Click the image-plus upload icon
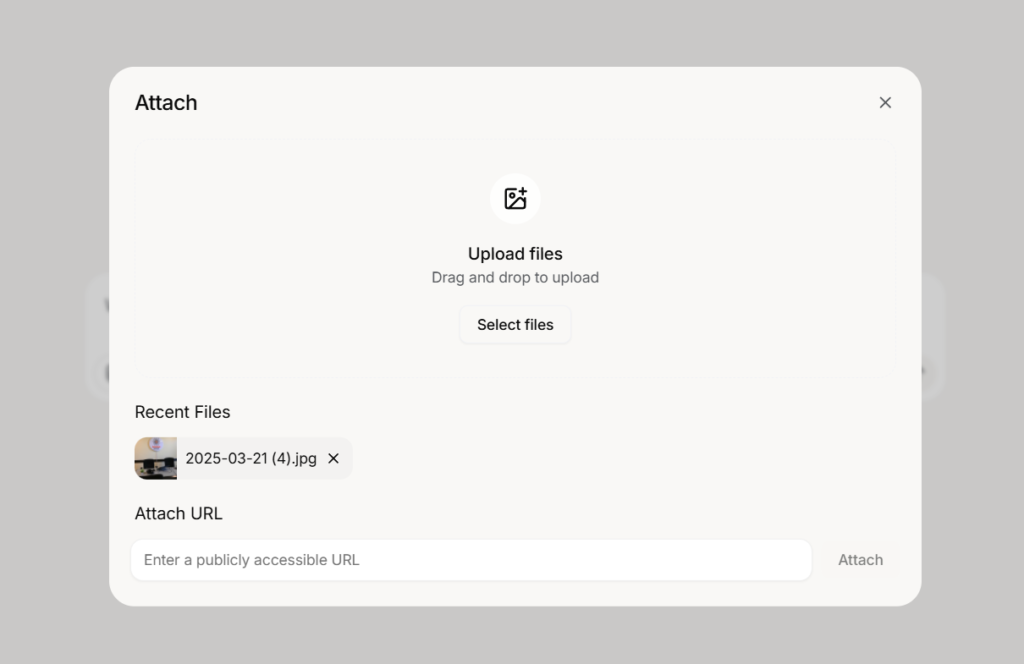 pos(515,198)
